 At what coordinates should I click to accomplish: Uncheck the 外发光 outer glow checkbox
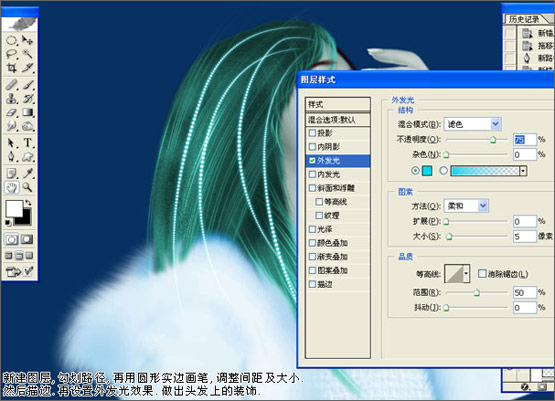coord(312,161)
